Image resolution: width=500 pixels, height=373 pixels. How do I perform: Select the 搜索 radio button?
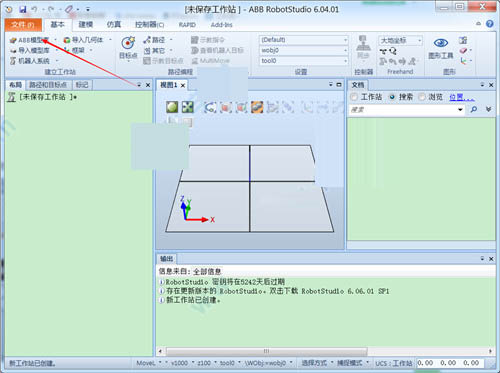click(x=392, y=97)
